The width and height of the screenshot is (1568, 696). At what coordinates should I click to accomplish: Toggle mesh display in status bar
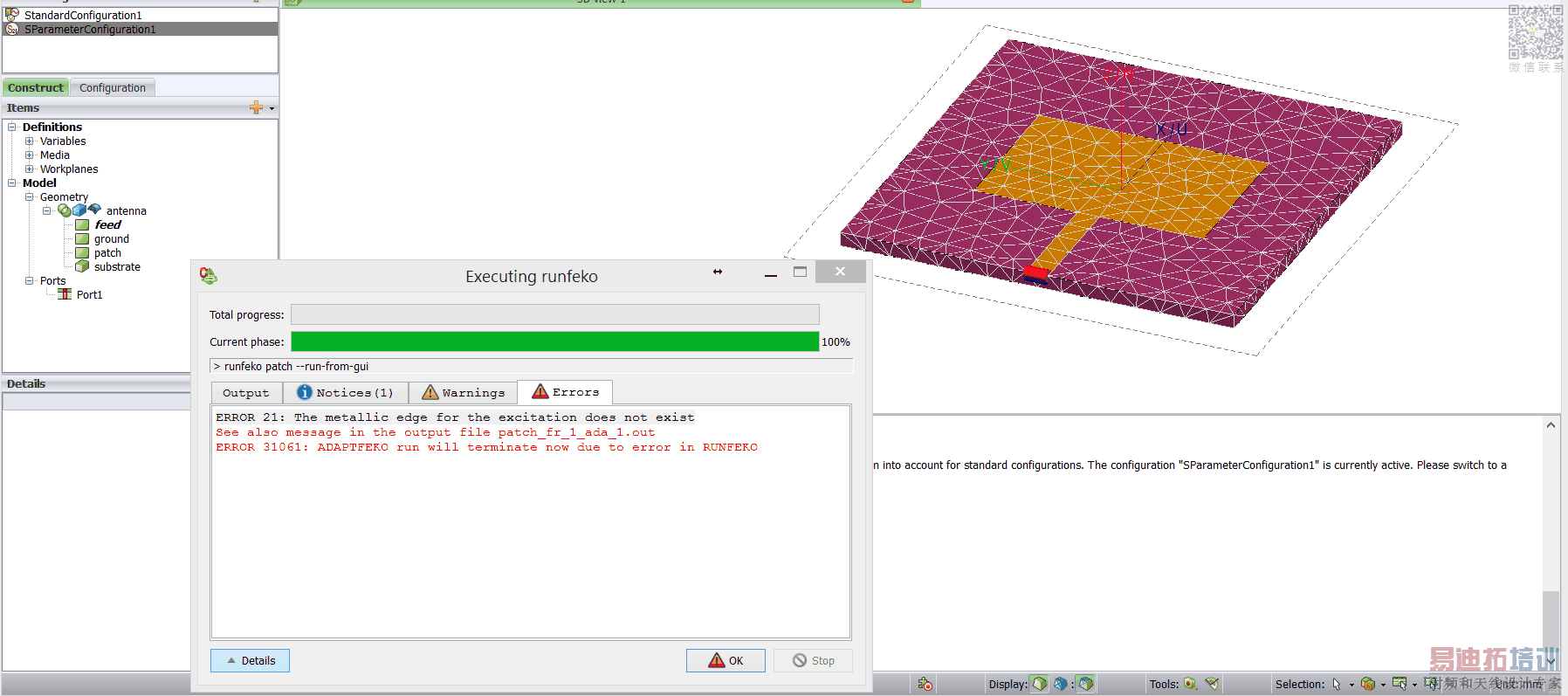[1061, 684]
